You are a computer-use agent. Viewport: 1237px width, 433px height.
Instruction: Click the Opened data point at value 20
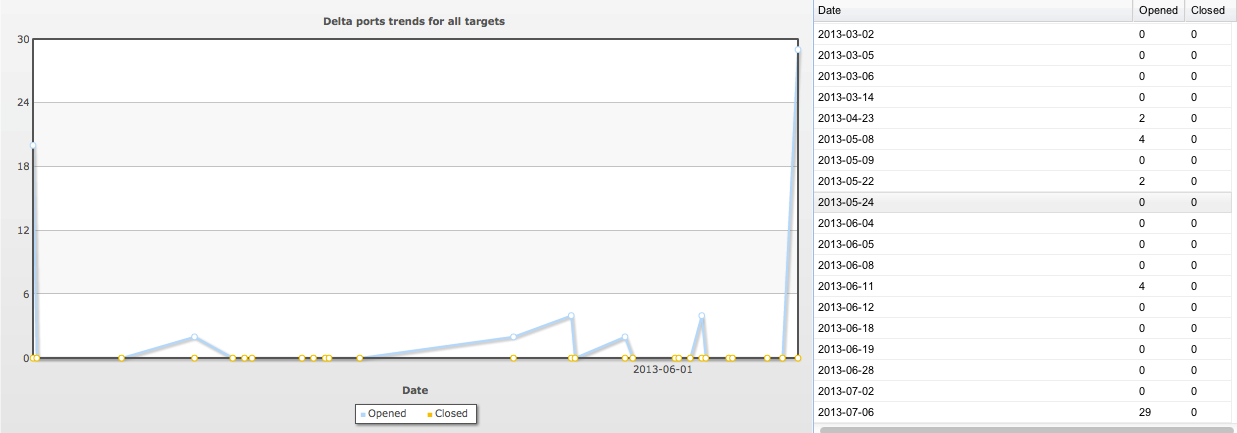pyautogui.click(x=33, y=145)
